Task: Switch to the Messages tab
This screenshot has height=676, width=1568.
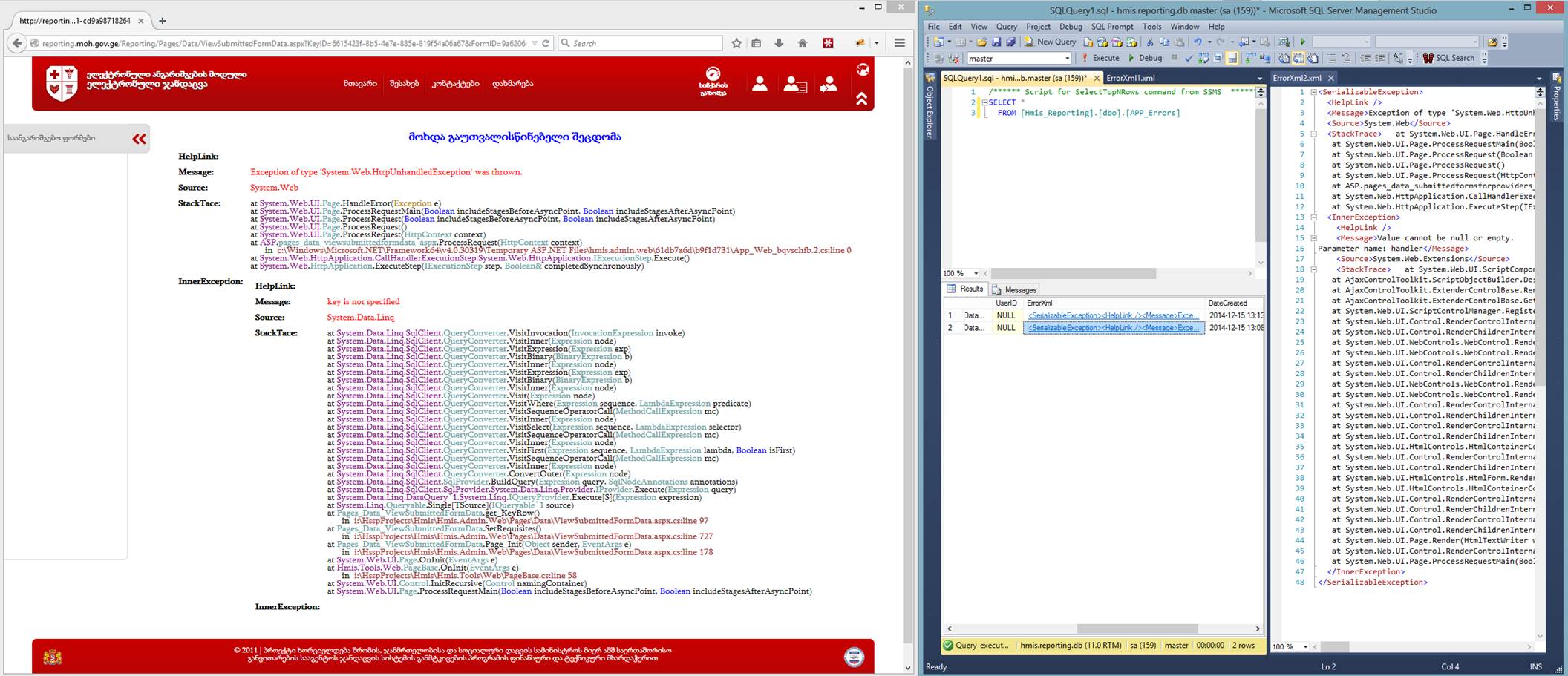Action: (x=1015, y=290)
